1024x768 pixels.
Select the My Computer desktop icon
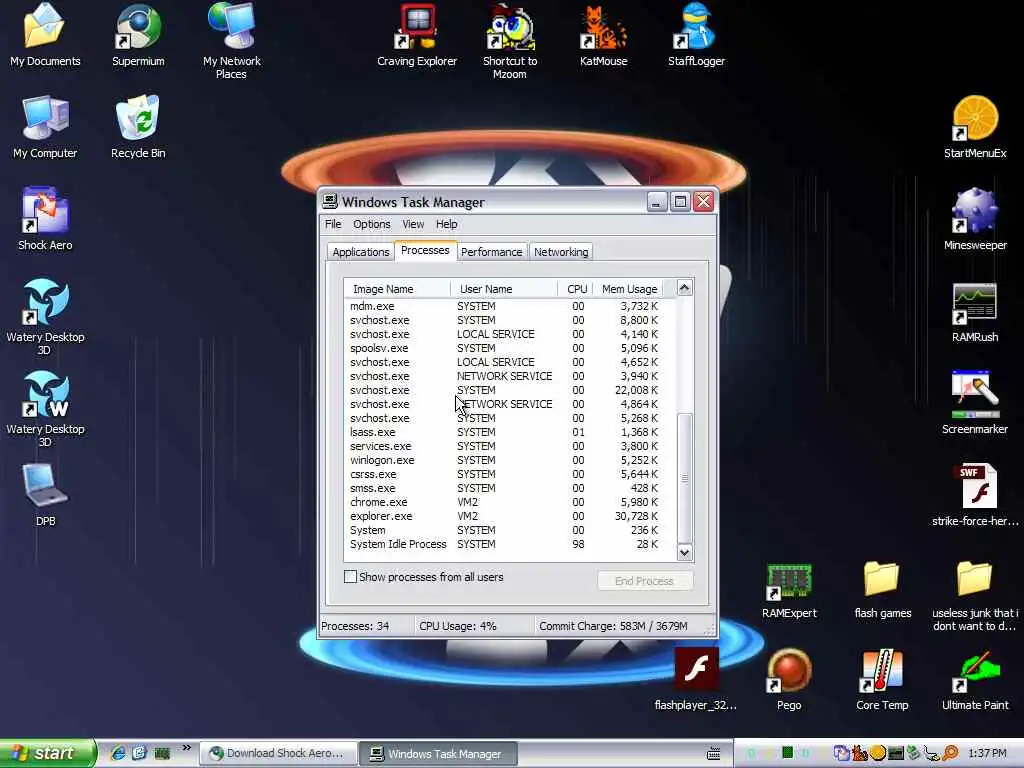[x=44, y=127]
